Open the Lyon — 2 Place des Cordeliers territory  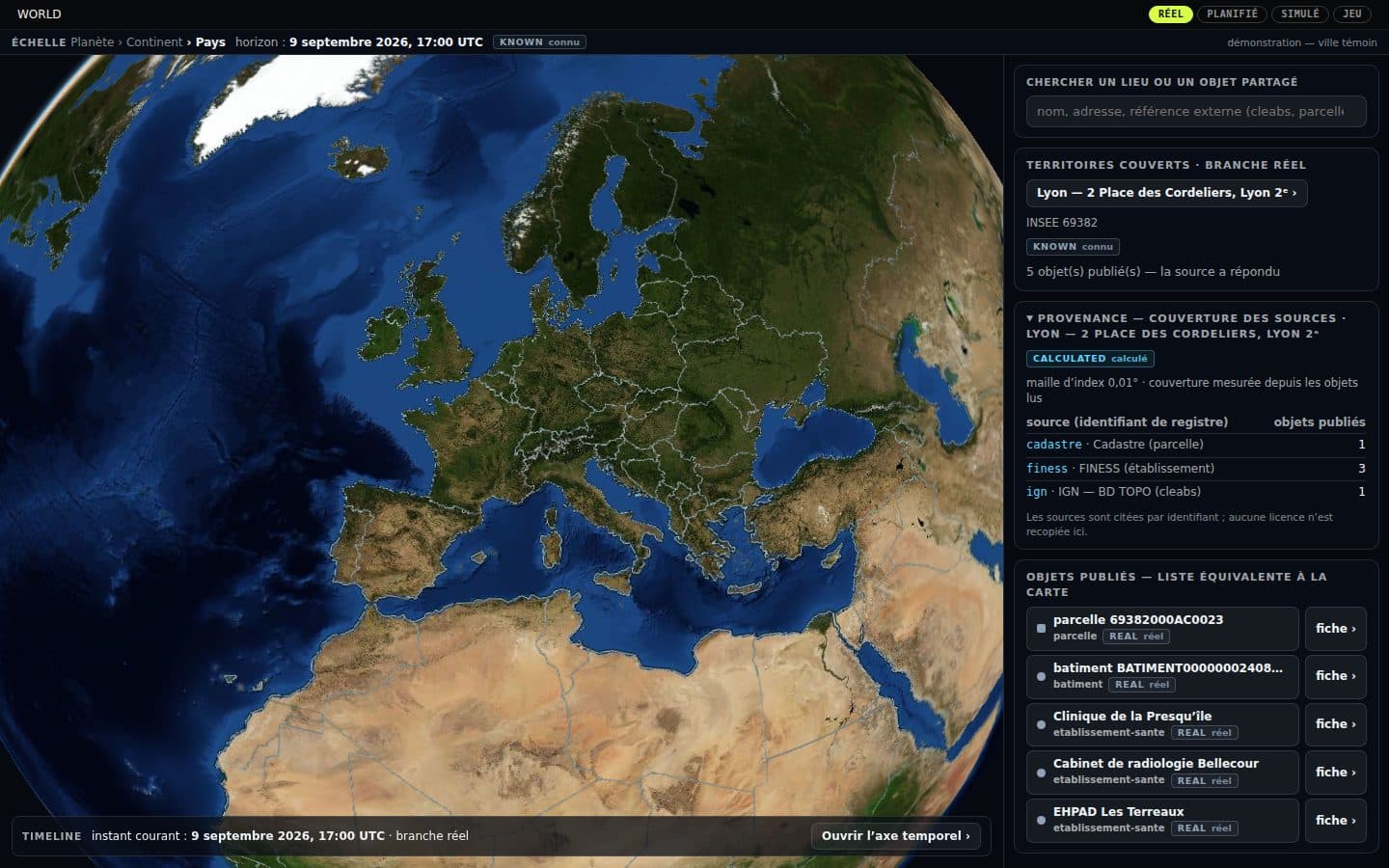coord(1166,193)
